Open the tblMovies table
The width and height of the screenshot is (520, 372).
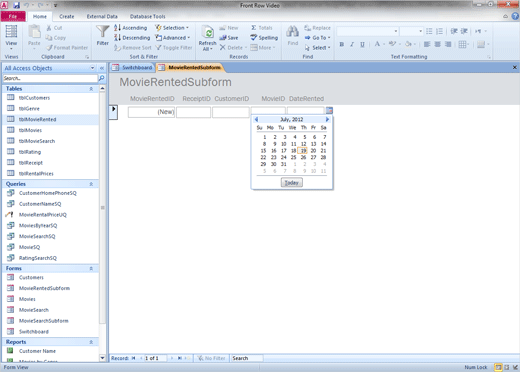30,130
